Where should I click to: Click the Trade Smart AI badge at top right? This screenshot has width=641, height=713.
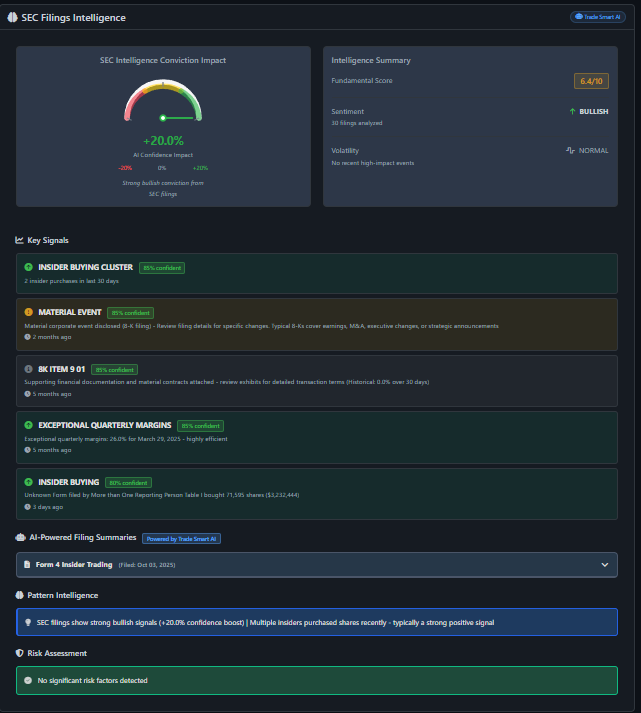[x=597, y=17]
